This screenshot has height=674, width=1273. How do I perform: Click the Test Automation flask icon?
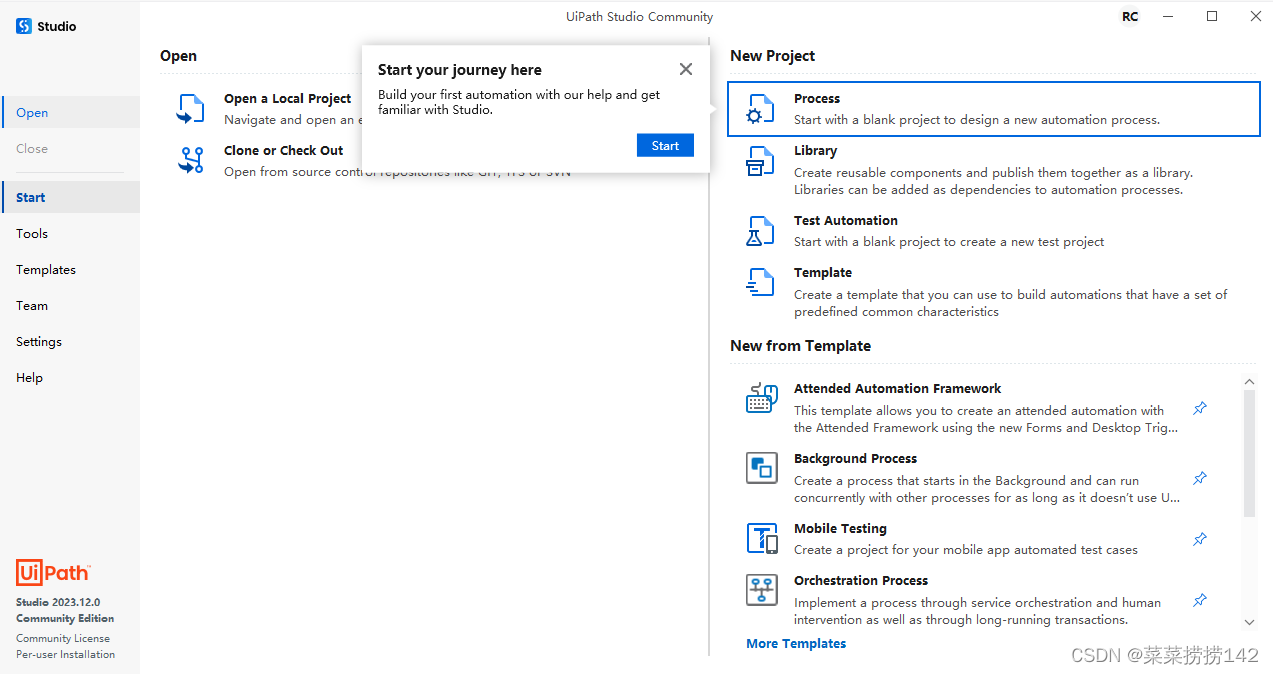(x=760, y=231)
